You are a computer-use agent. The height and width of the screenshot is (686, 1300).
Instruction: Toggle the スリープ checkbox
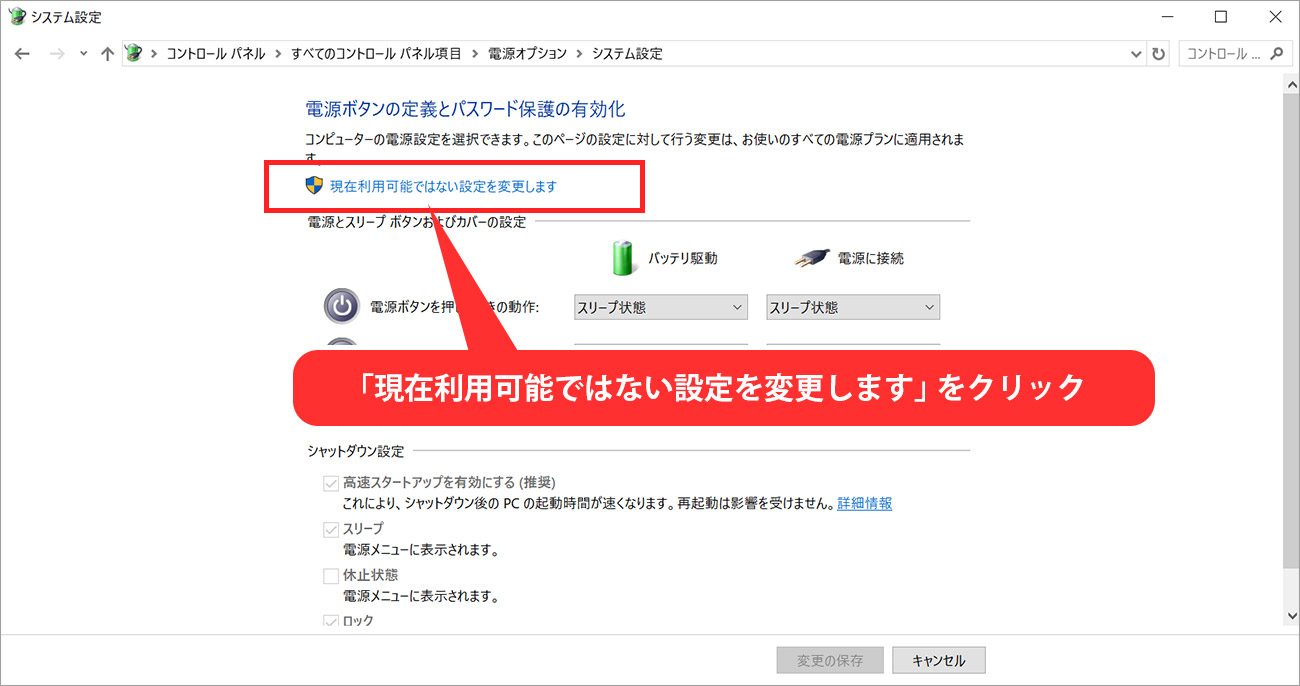coord(330,529)
